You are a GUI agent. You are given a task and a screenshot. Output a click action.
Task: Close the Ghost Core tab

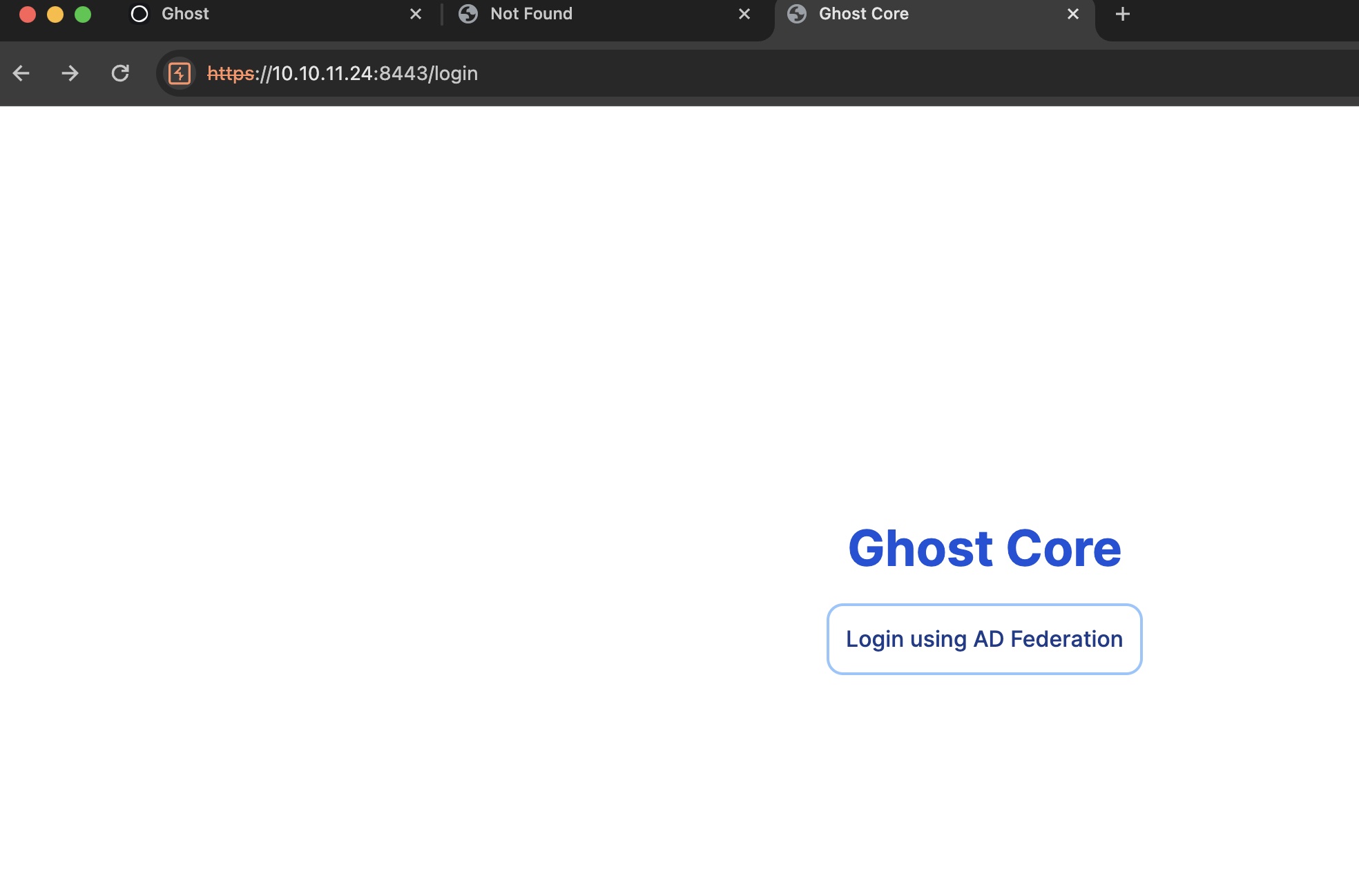click(1073, 14)
